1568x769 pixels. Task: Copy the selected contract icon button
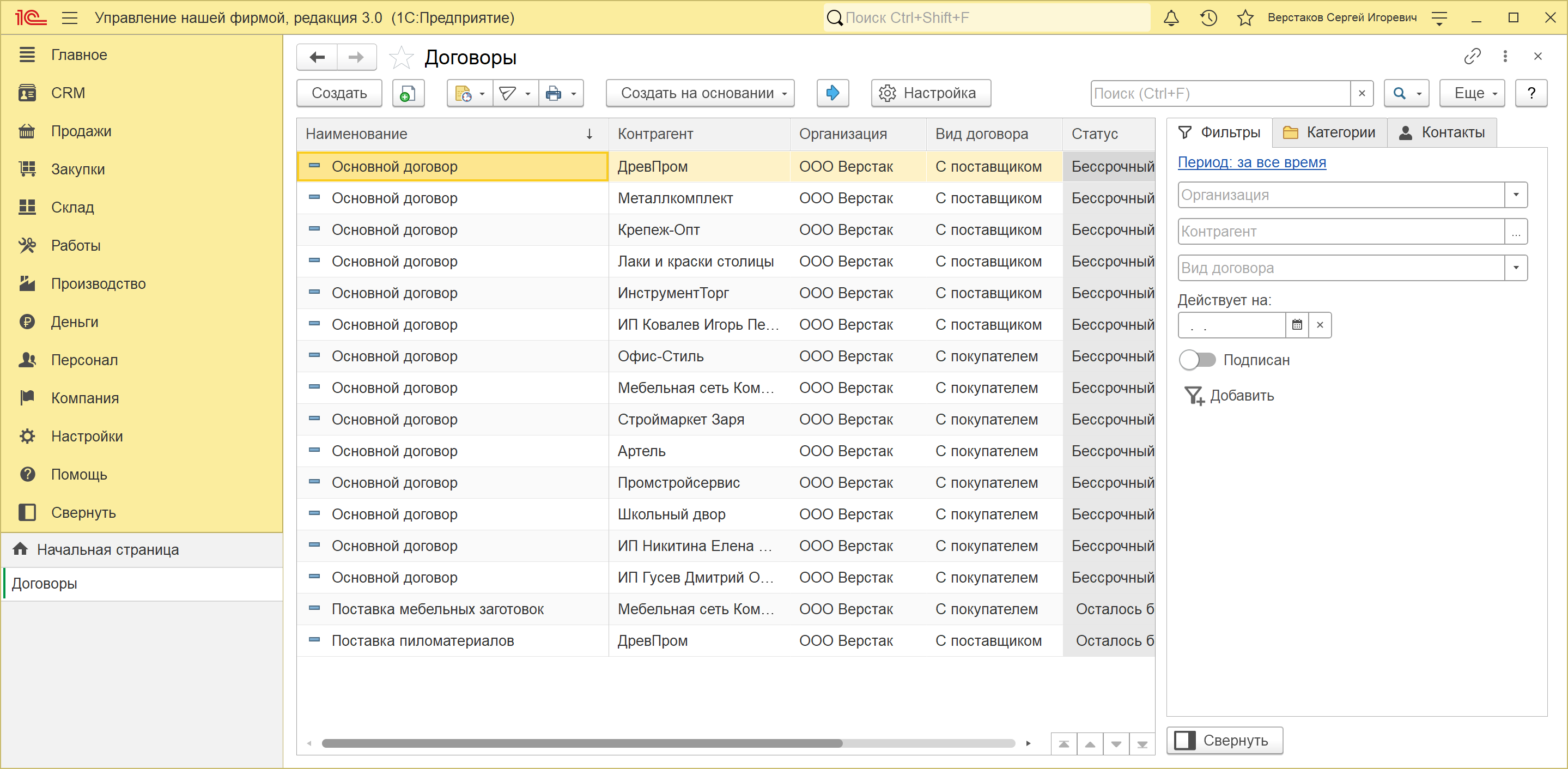(408, 93)
